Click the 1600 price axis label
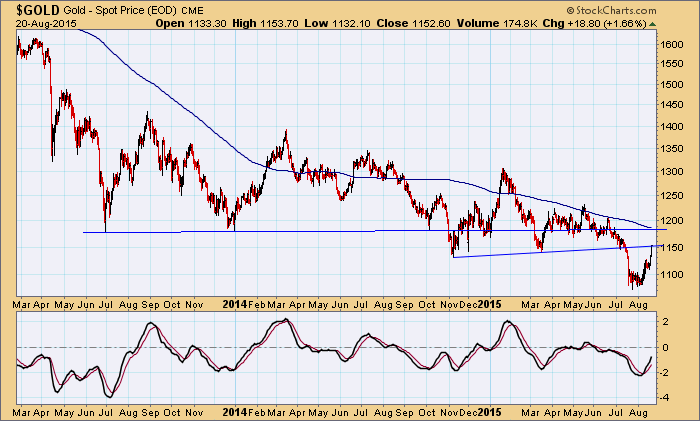700x421 pixels. [x=671, y=45]
